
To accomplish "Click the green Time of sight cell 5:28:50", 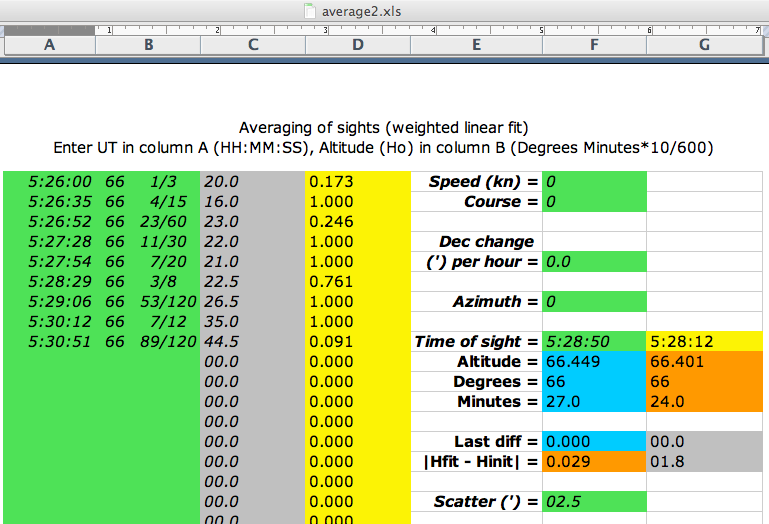I will (x=593, y=342).
